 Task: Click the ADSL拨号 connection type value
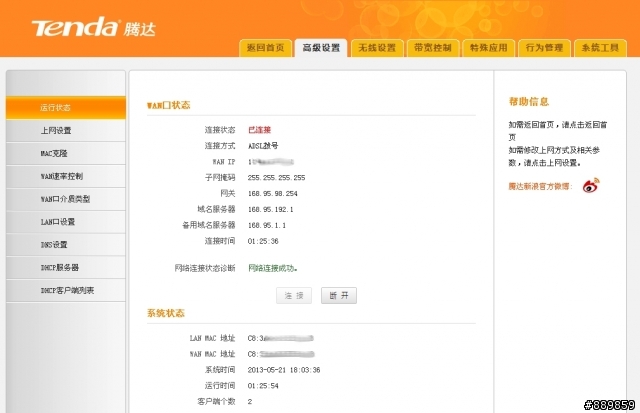coord(263,146)
